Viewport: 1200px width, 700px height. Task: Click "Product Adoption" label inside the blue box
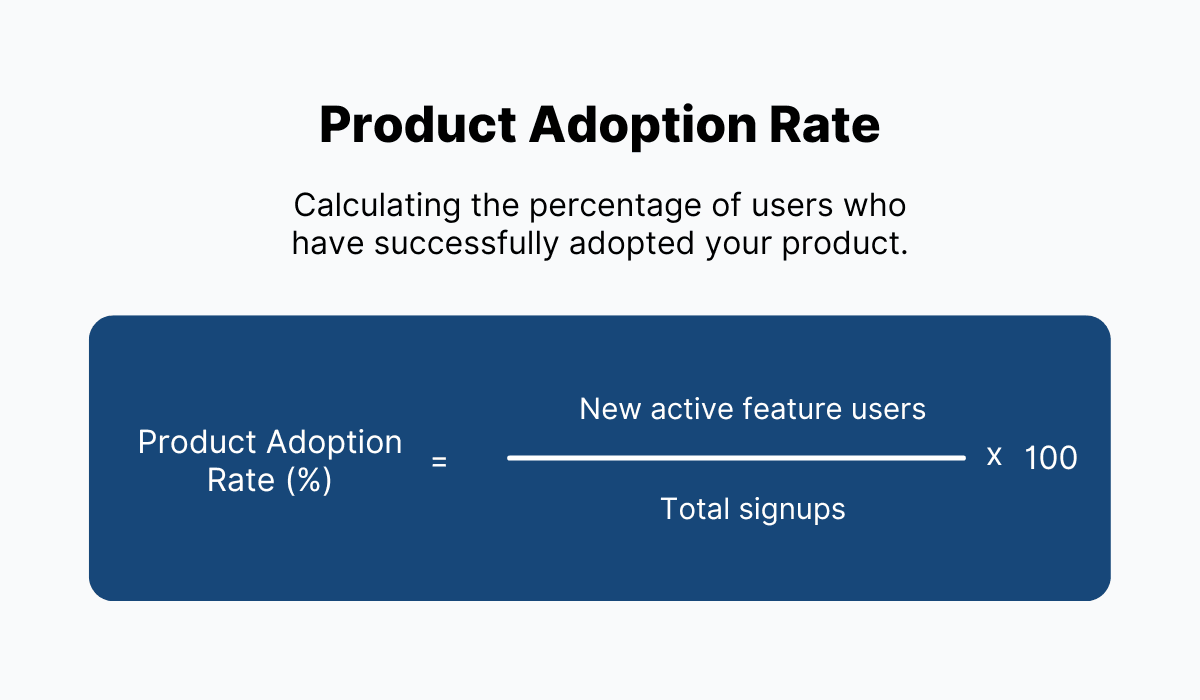coord(270,442)
